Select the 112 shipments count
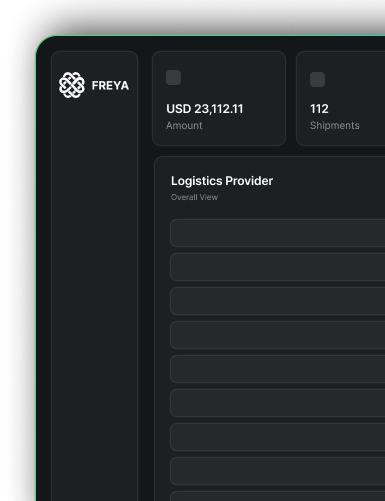 (x=319, y=109)
